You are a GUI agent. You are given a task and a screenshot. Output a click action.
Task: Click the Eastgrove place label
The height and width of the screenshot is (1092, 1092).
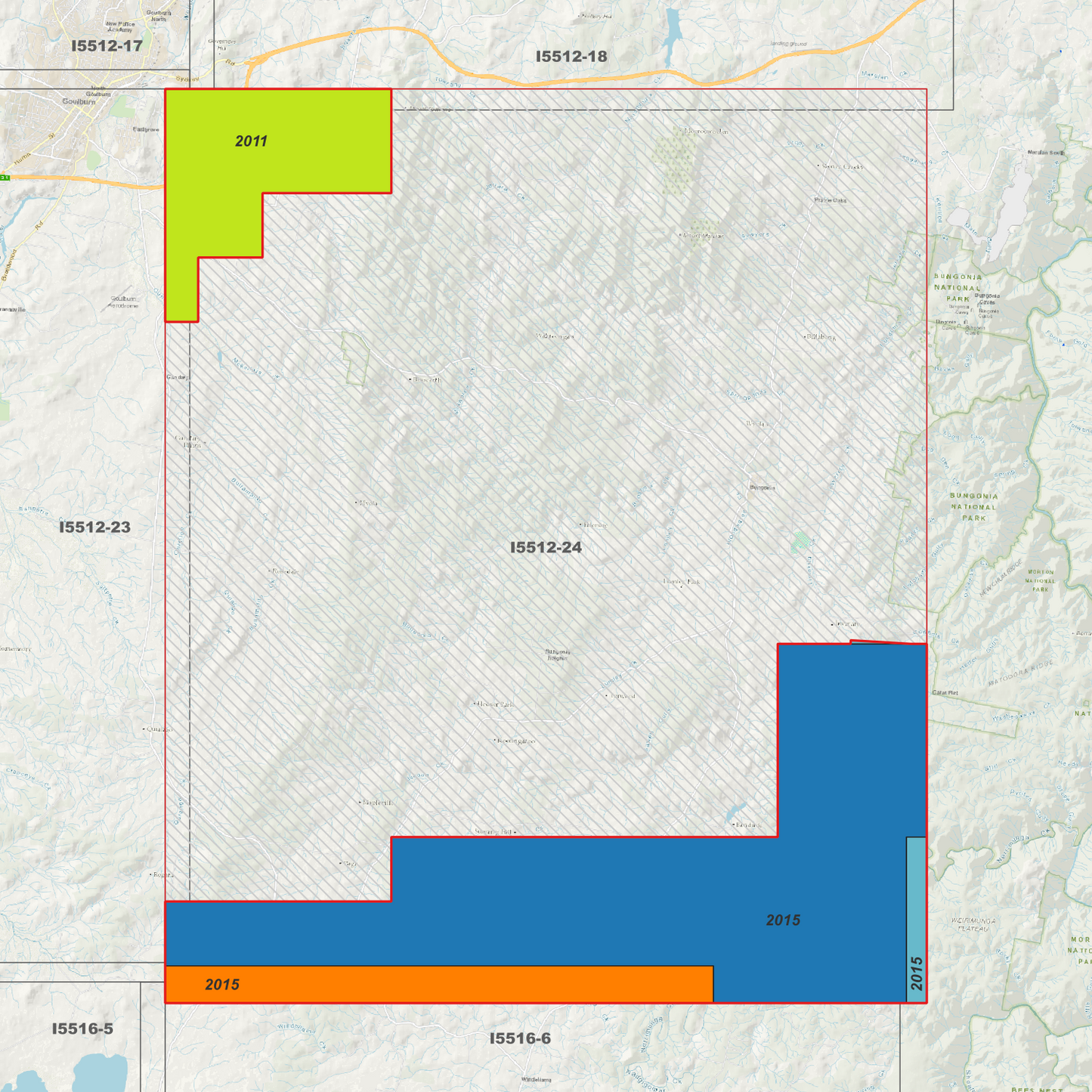coord(146,130)
